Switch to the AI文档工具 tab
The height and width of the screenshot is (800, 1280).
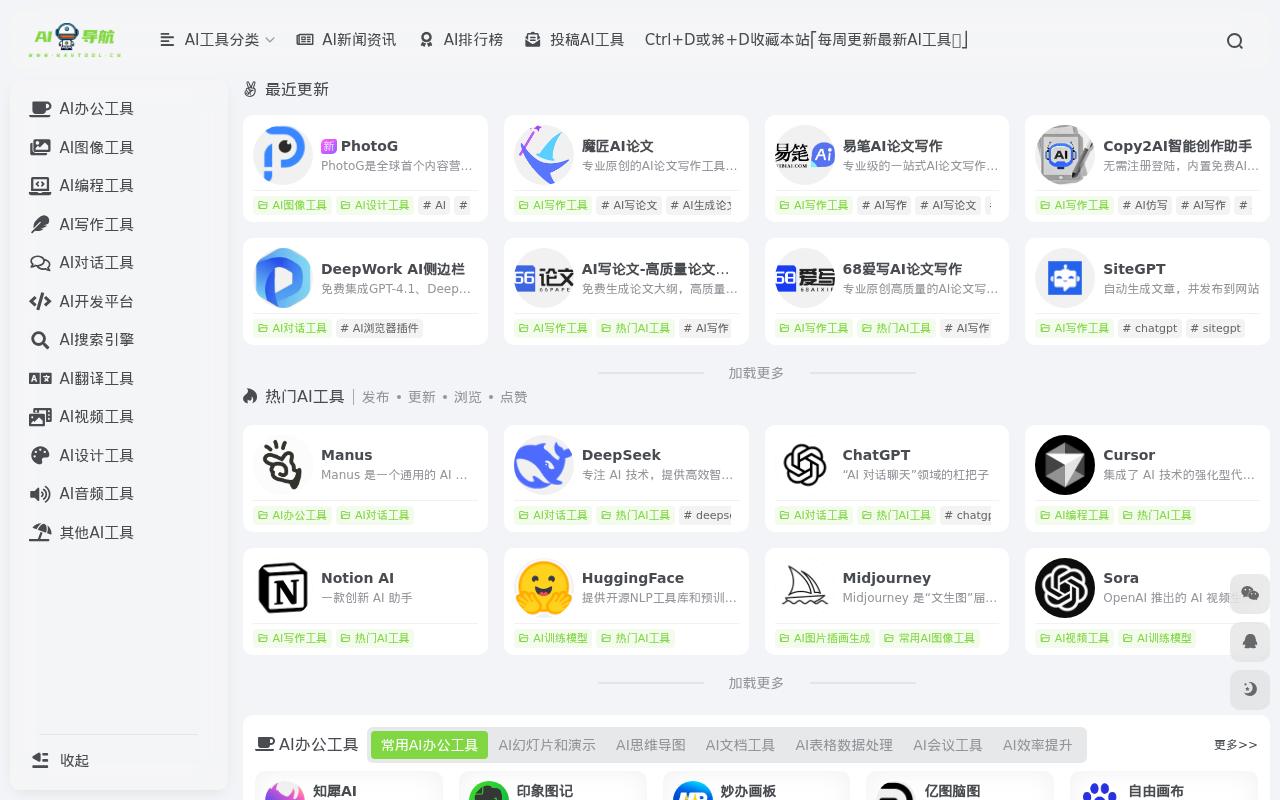[740, 745]
